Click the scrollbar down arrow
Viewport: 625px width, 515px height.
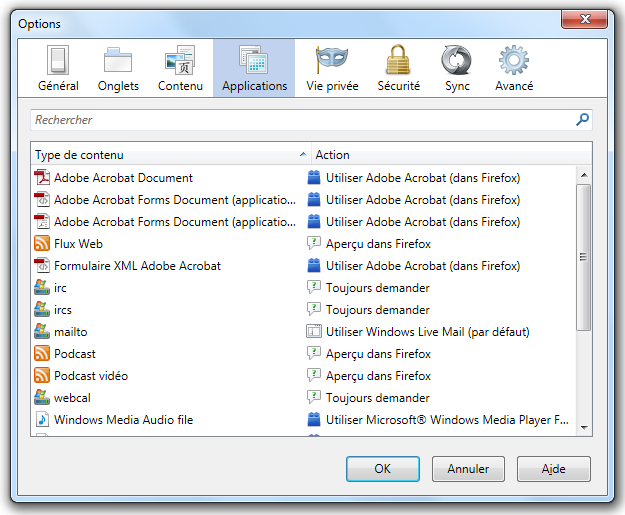click(584, 427)
